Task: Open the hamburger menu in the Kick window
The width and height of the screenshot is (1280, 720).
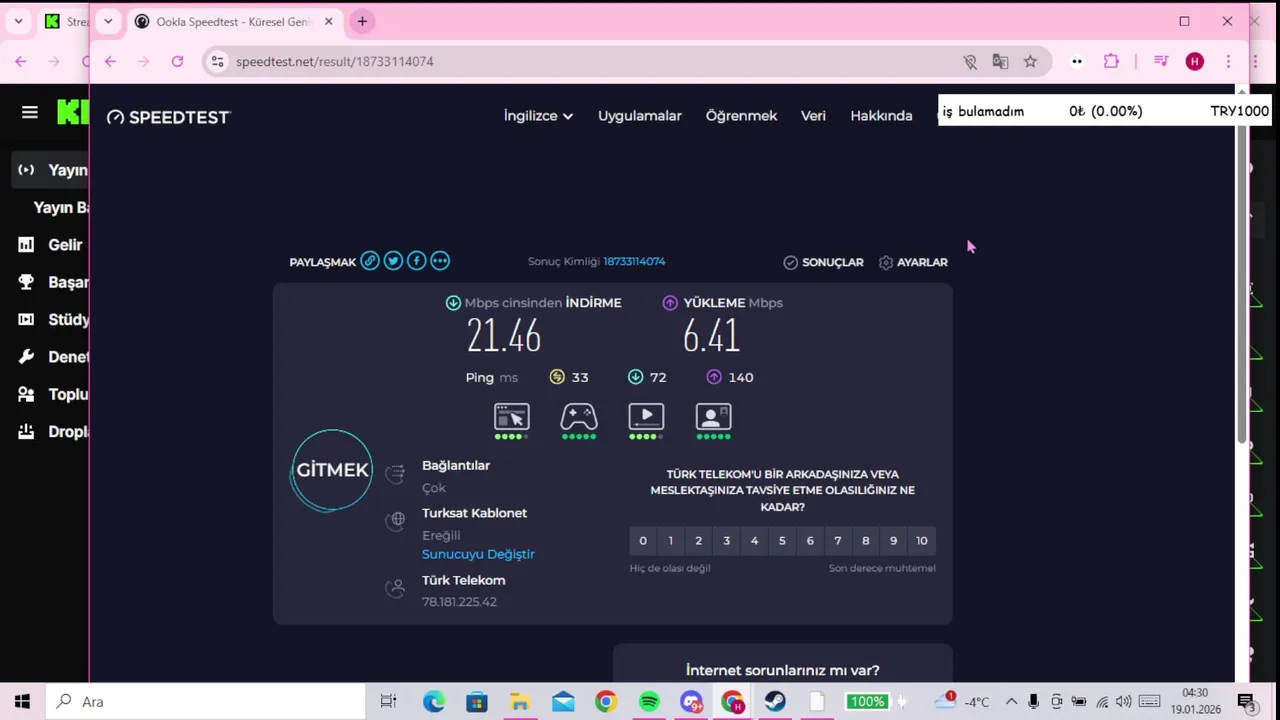Action: pyautogui.click(x=30, y=112)
